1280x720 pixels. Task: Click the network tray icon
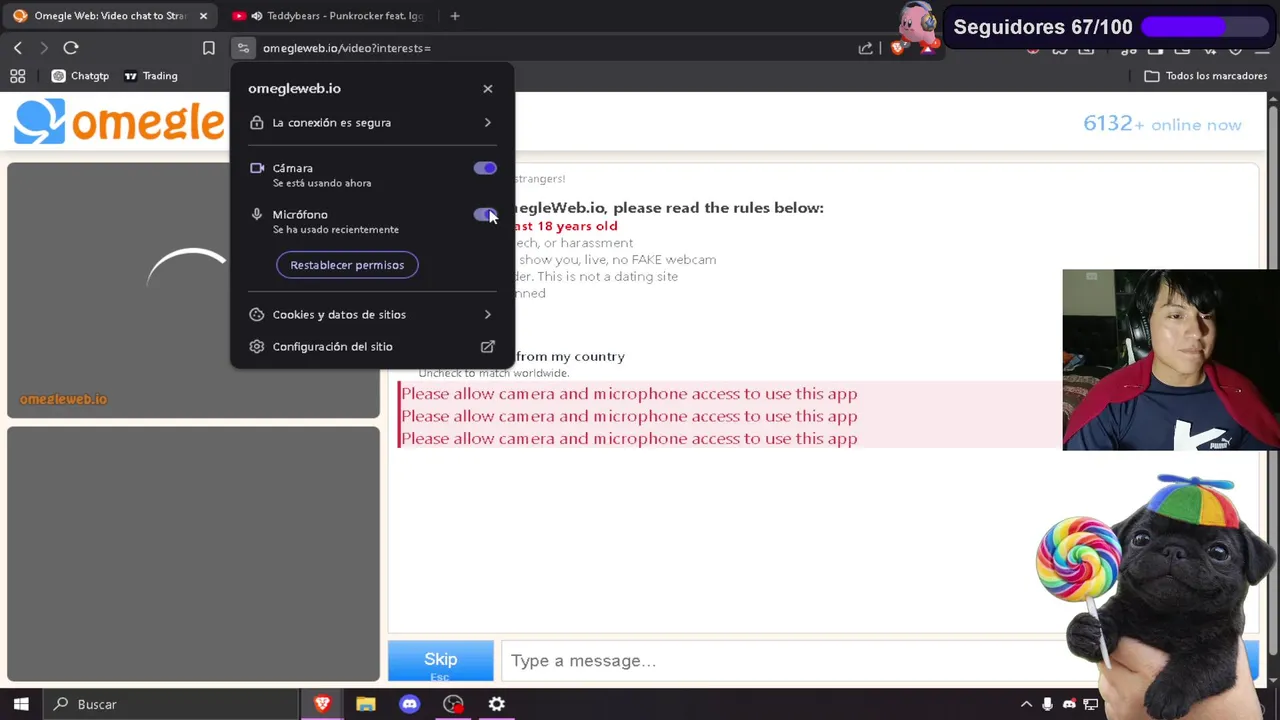pos(1091,704)
